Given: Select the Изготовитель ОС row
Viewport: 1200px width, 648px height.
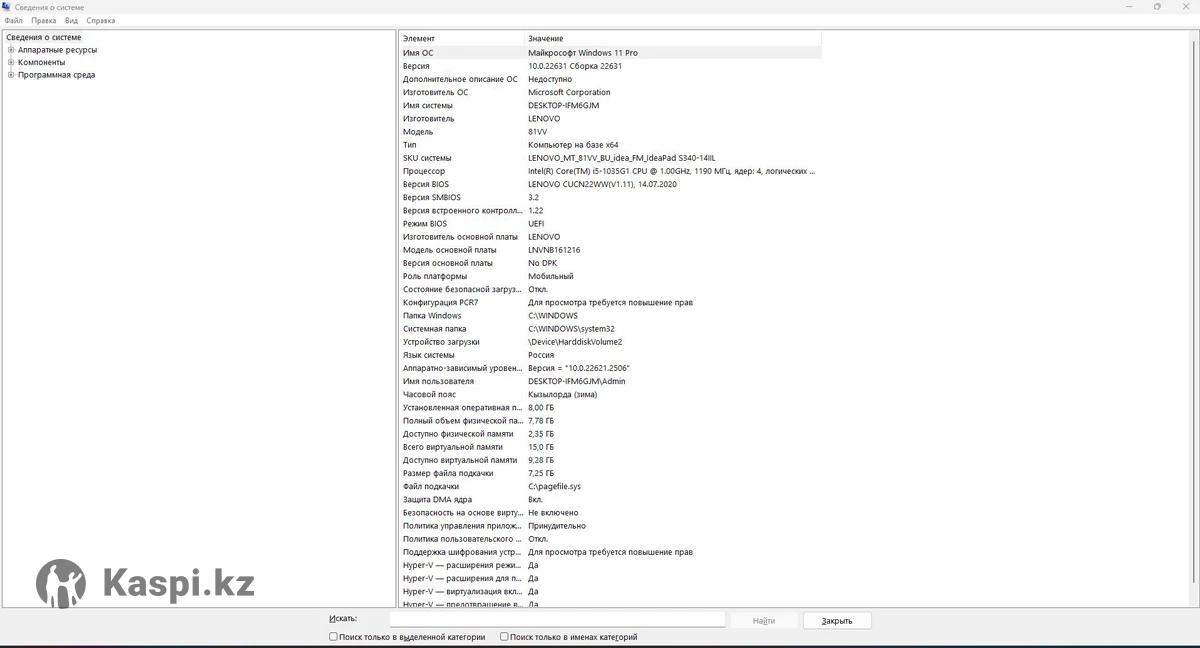Looking at the screenshot, I should tap(610, 92).
